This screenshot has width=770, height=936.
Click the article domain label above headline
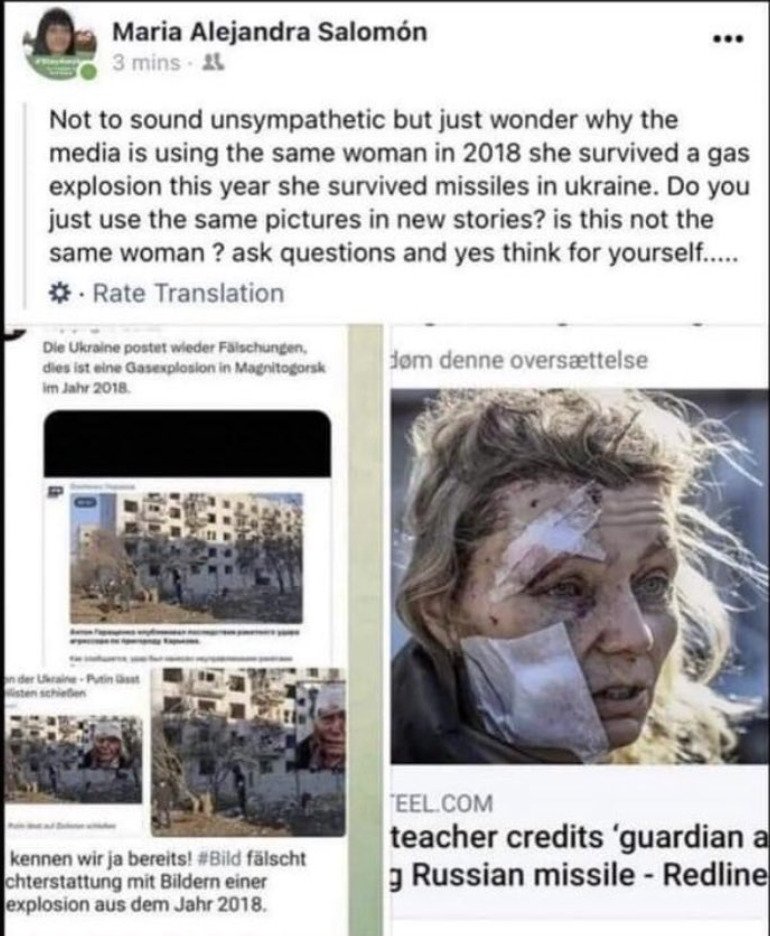coord(442,804)
